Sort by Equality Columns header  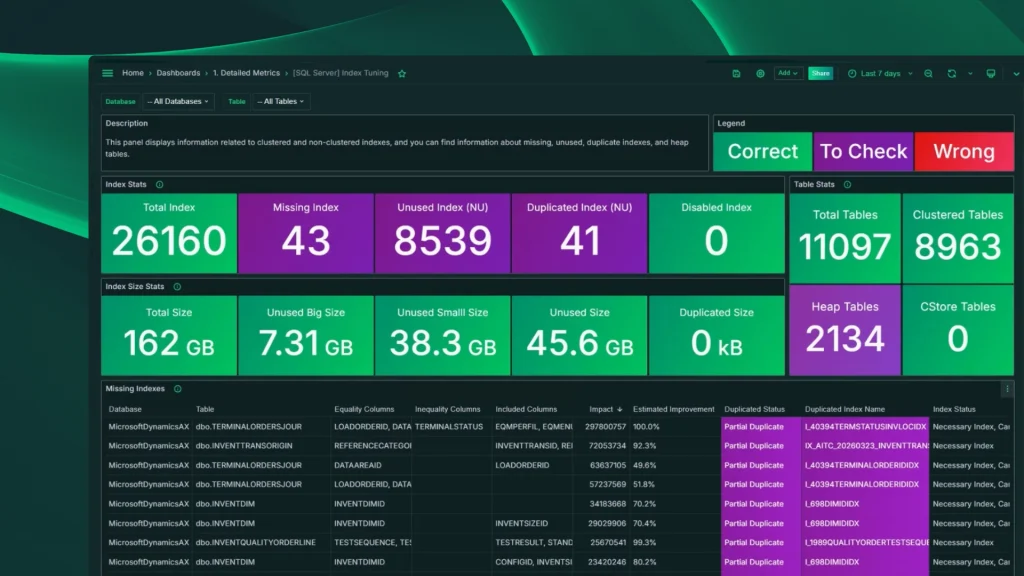click(364, 409)
